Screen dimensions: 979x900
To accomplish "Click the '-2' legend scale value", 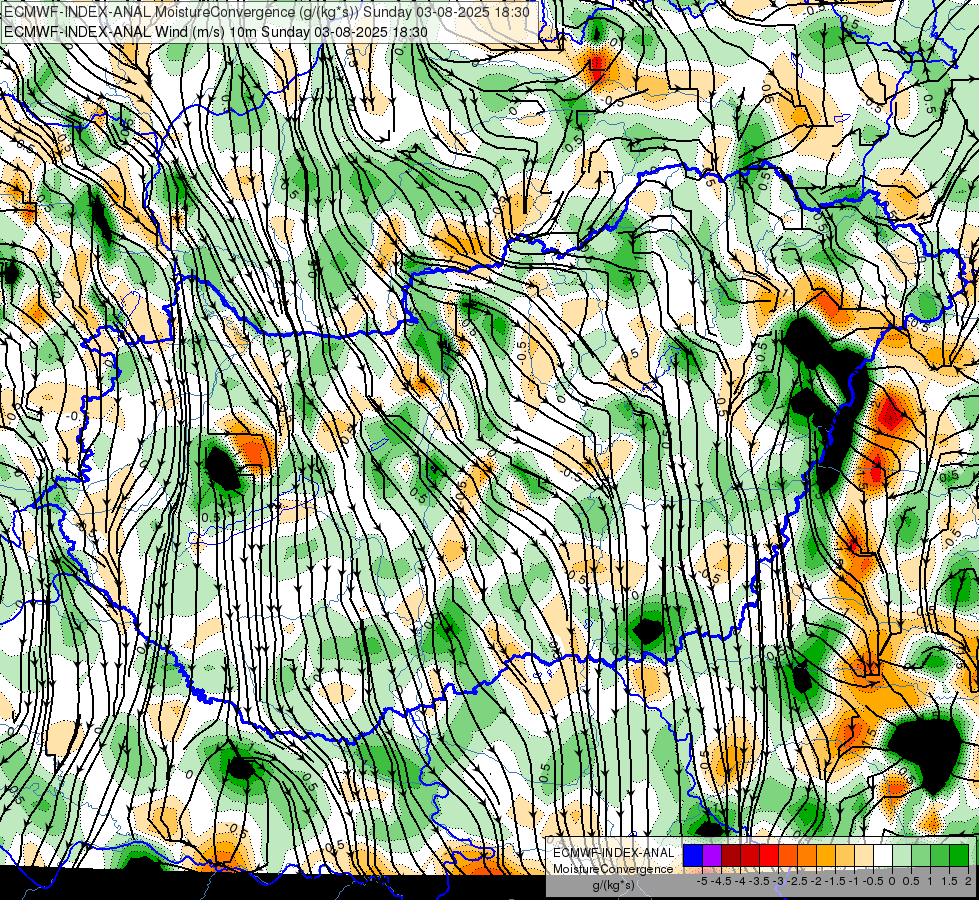I will coord(816,881).
